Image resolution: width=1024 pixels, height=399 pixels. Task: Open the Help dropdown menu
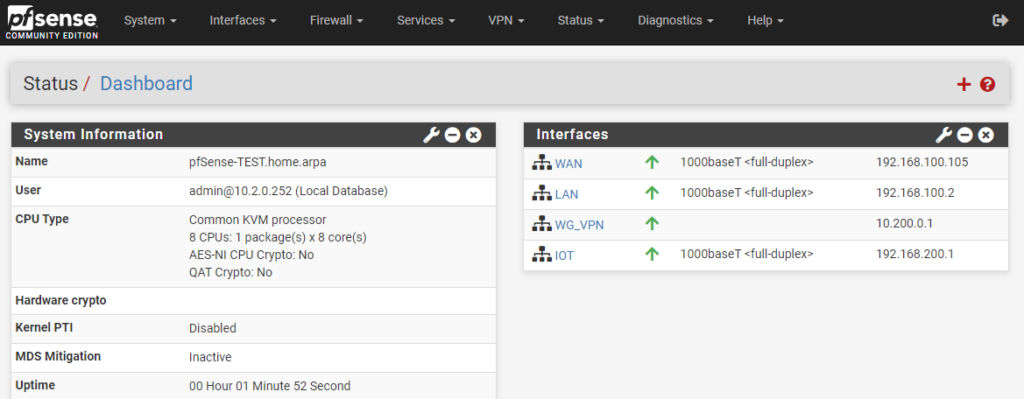(x=765, y=20)
